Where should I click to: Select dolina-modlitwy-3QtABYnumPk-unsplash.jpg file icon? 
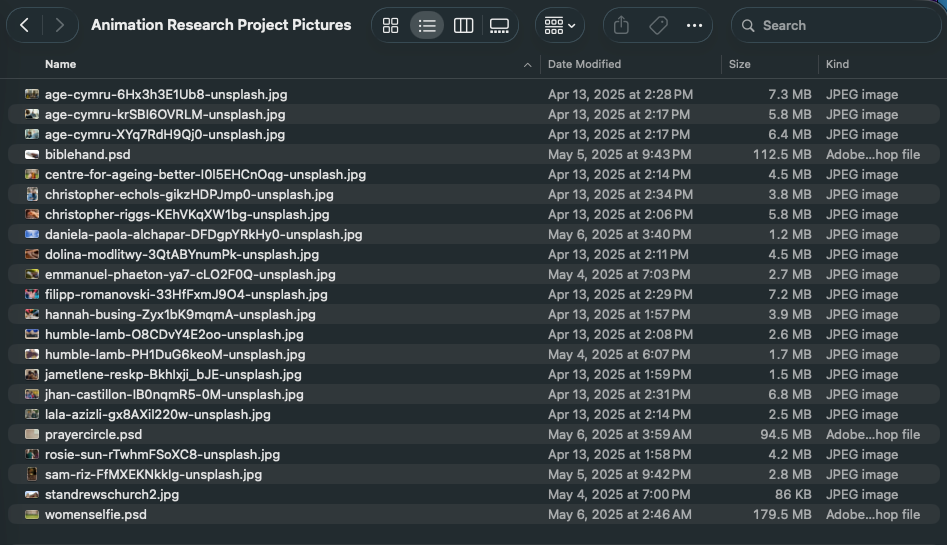point(32,254)
